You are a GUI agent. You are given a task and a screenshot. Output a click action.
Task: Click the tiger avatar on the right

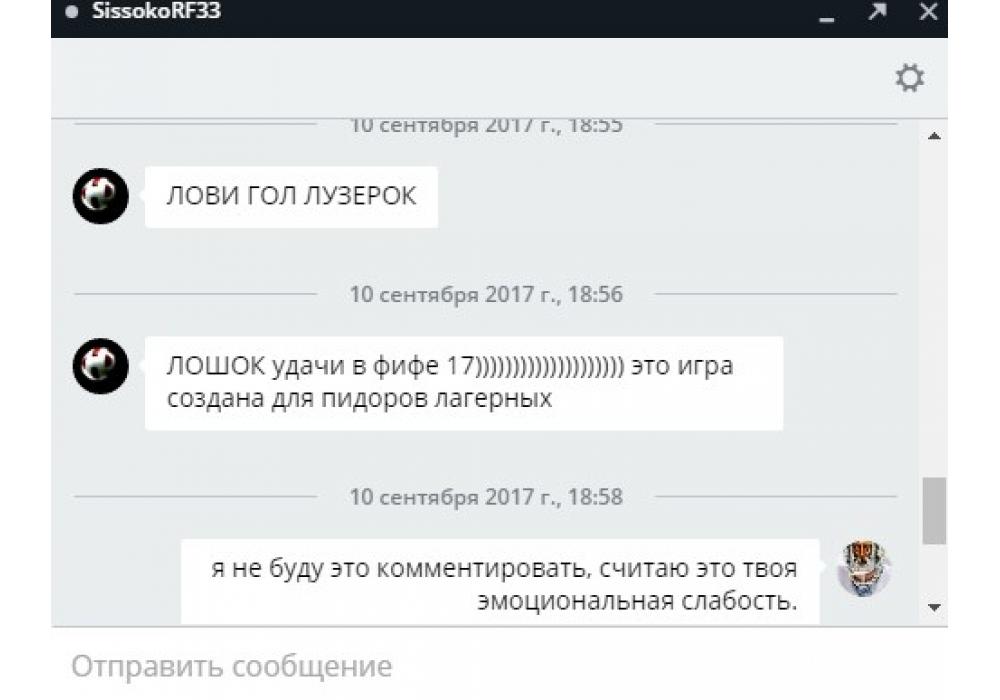[864, 568]
